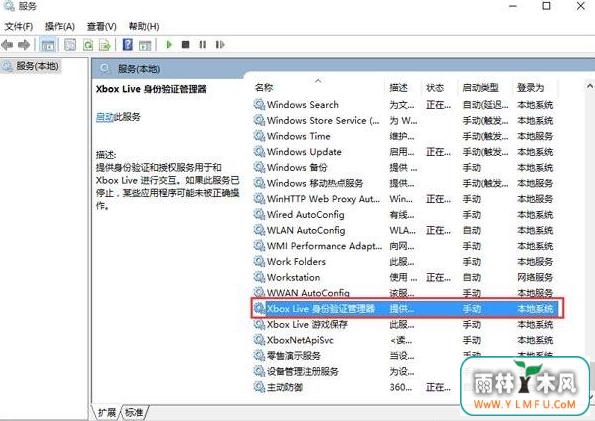Click the Stop service square icon
595x421 pixels.
pyautogui.click(x=186, y=45)
